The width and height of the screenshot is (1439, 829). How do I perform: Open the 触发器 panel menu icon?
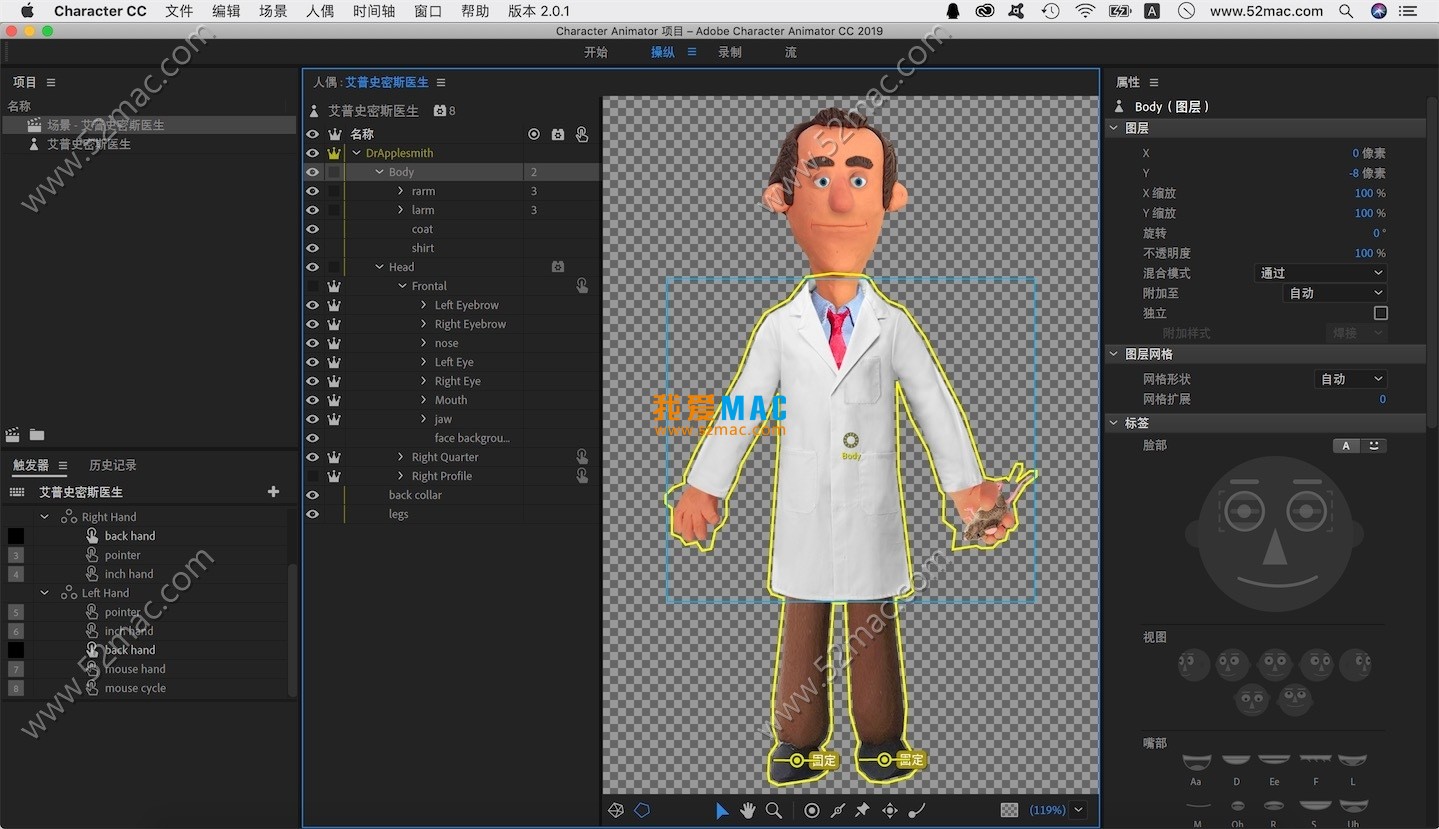[63, 465]
